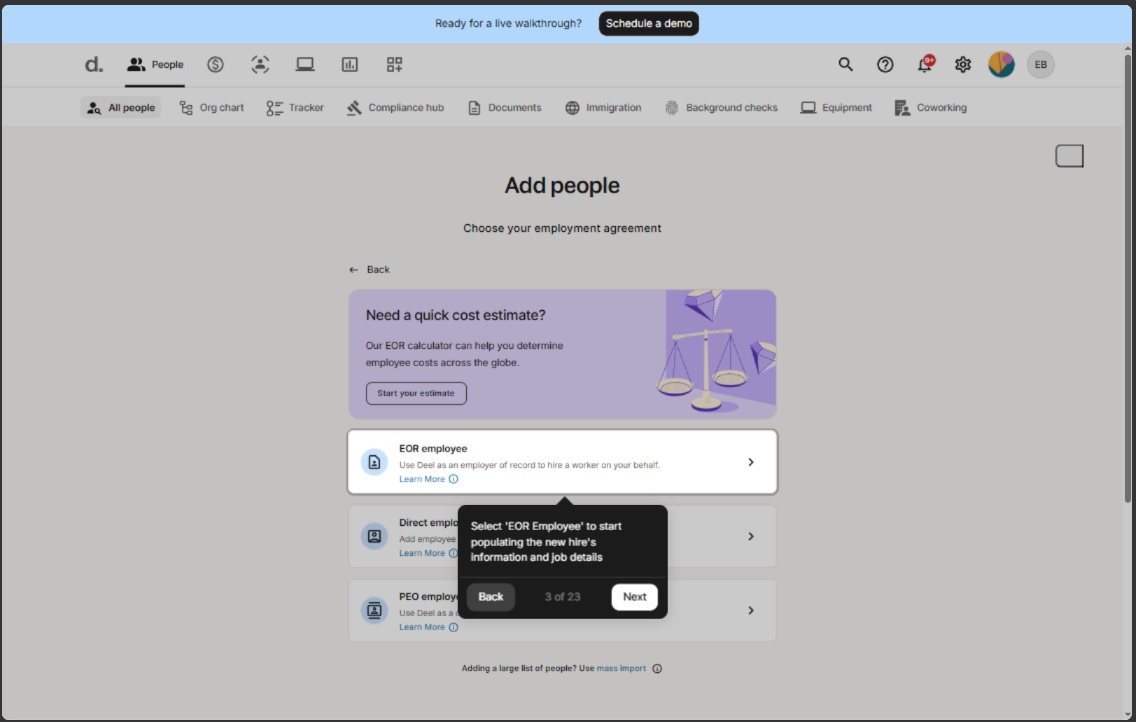Open the settings gear icon
Screen dimensions: 1136x722
[x=963, y=65]
